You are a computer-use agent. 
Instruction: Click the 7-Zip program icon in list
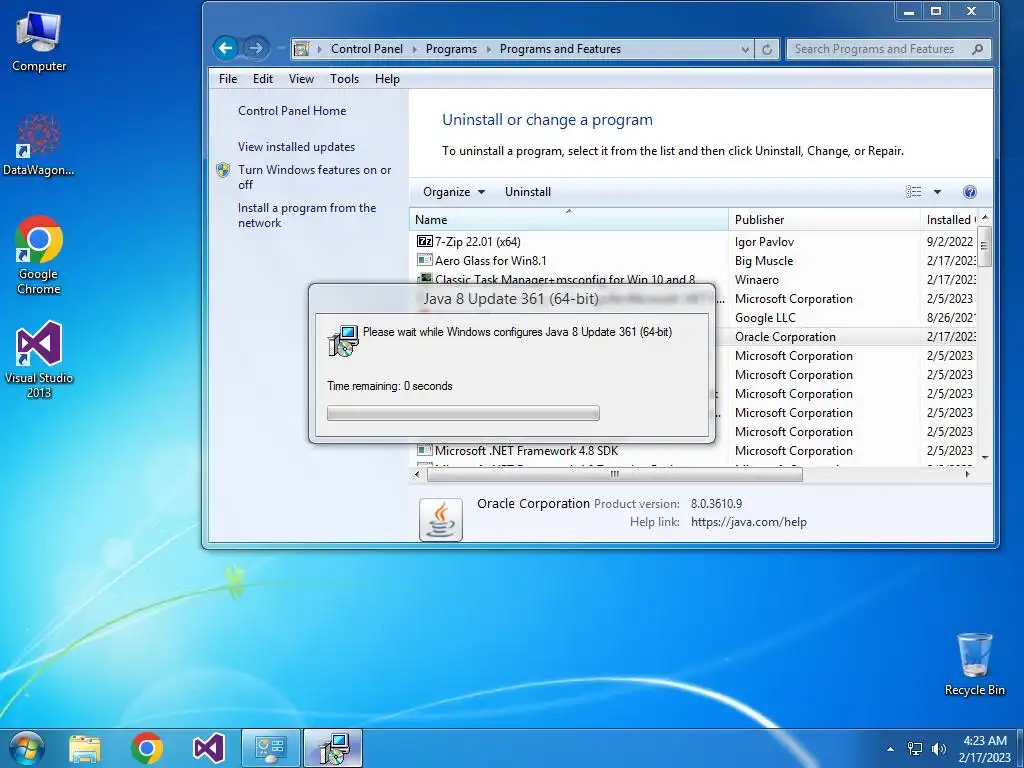tap(424, 242)
